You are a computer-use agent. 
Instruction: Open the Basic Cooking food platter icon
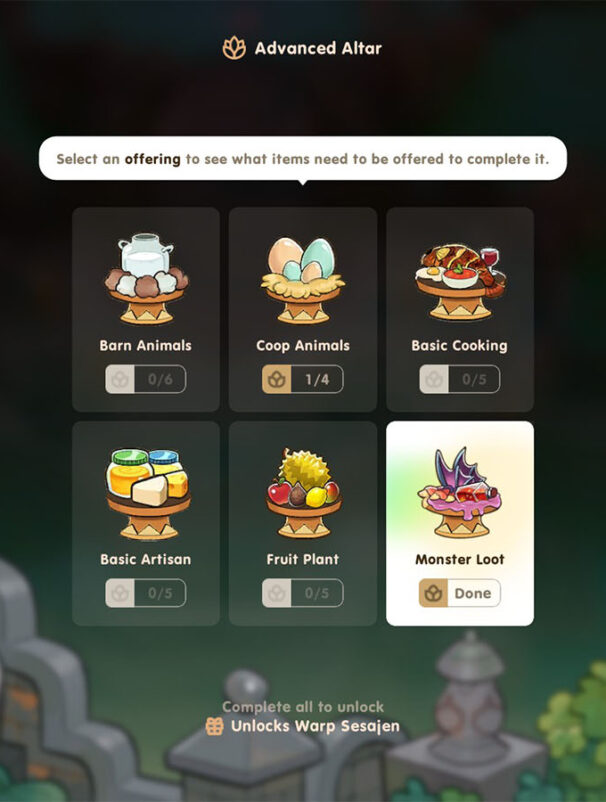tap(460, 281)
